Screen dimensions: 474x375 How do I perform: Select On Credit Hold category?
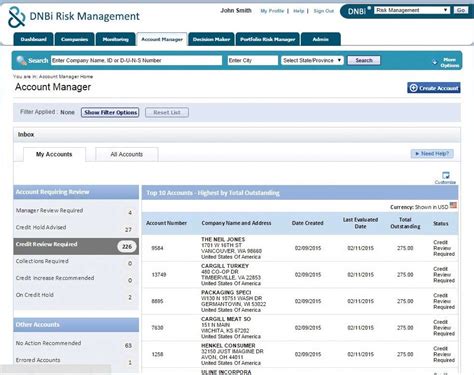(x=76, y=295)
